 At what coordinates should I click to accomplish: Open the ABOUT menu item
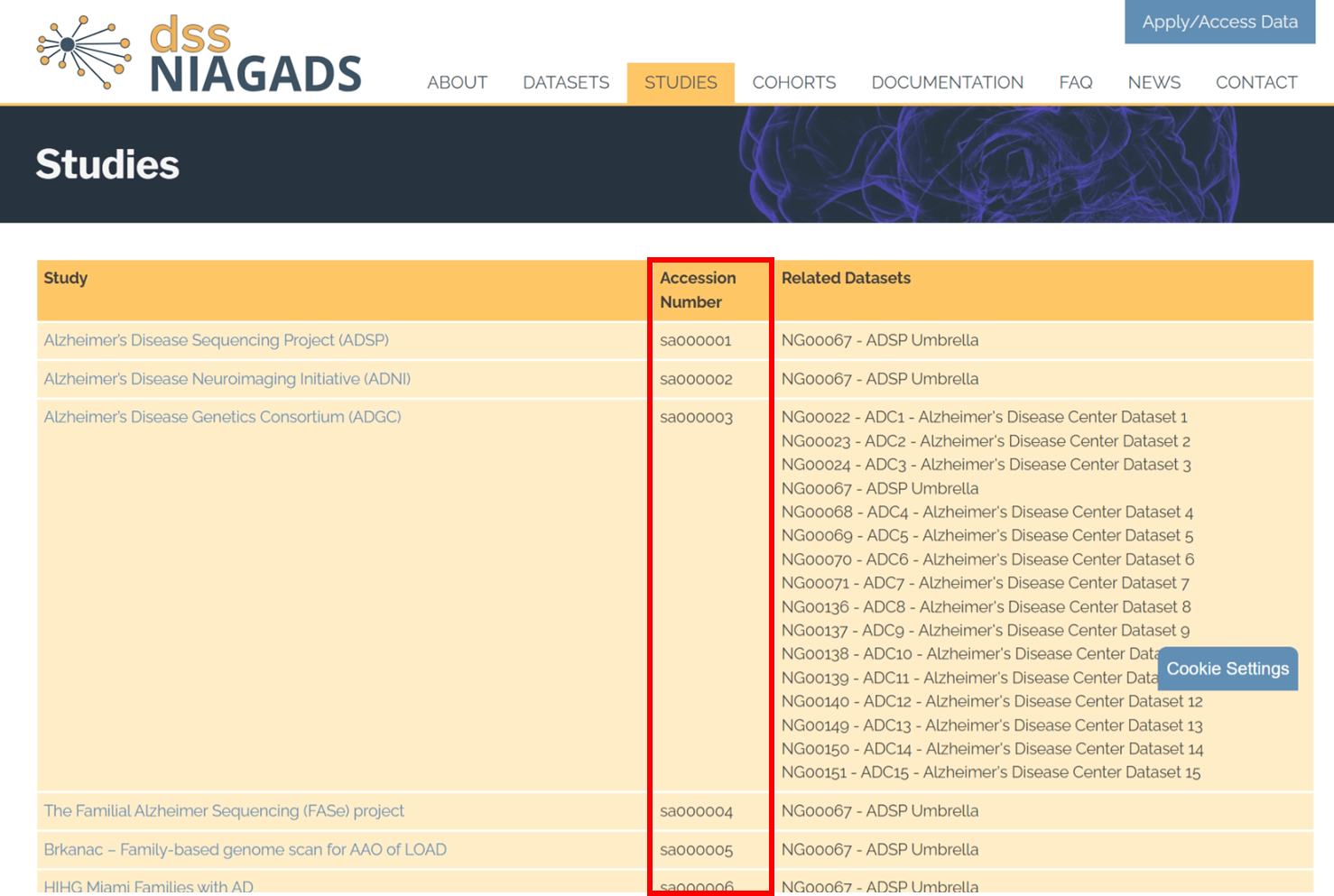coord(457,83)
